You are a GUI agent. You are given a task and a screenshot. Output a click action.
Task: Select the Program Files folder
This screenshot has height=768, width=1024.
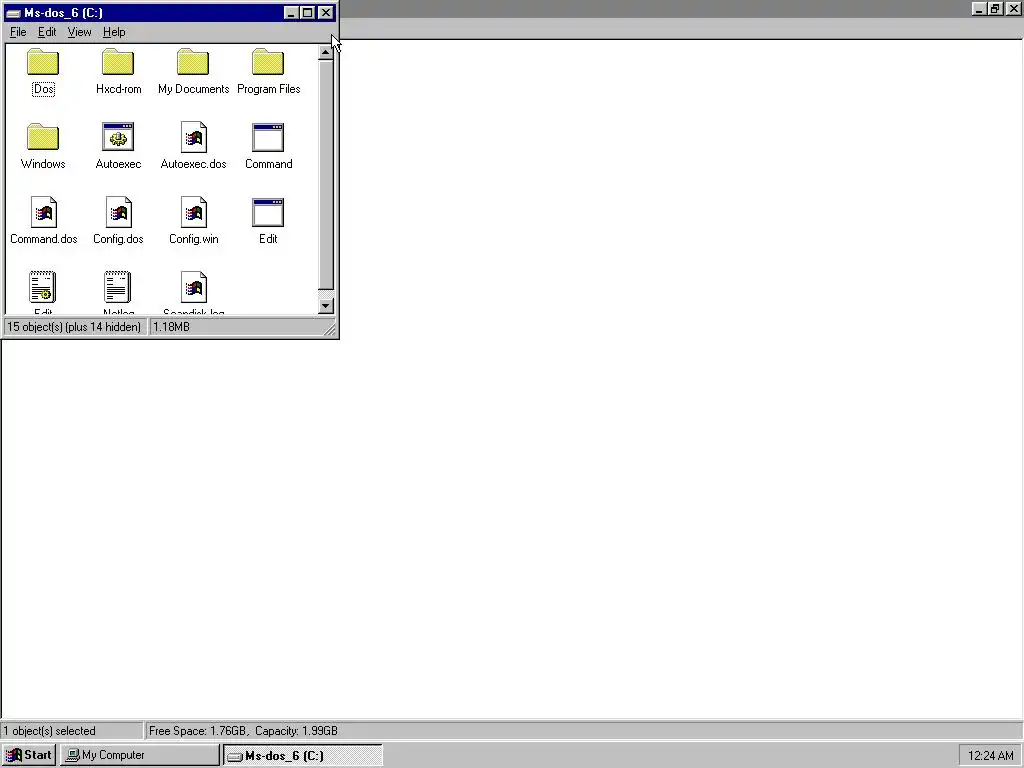click(x=268, y=63)
